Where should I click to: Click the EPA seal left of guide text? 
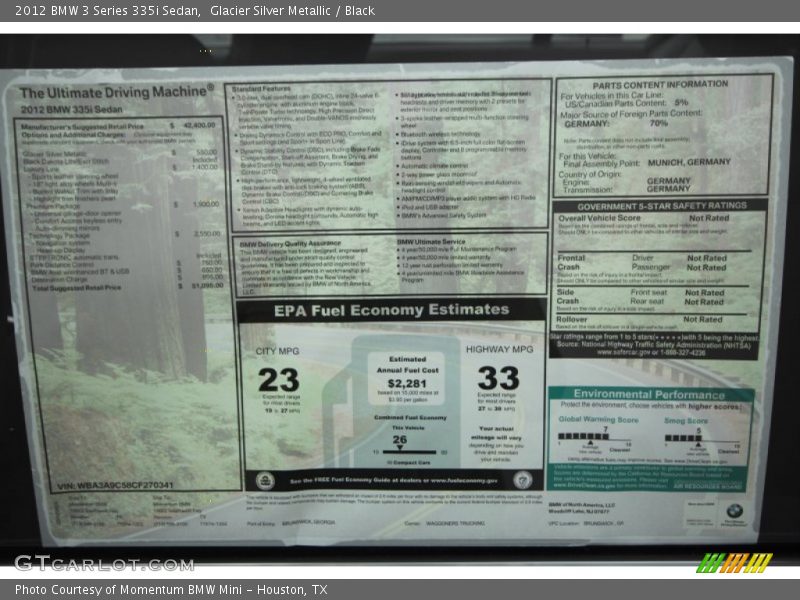click(x=266, y=480)
